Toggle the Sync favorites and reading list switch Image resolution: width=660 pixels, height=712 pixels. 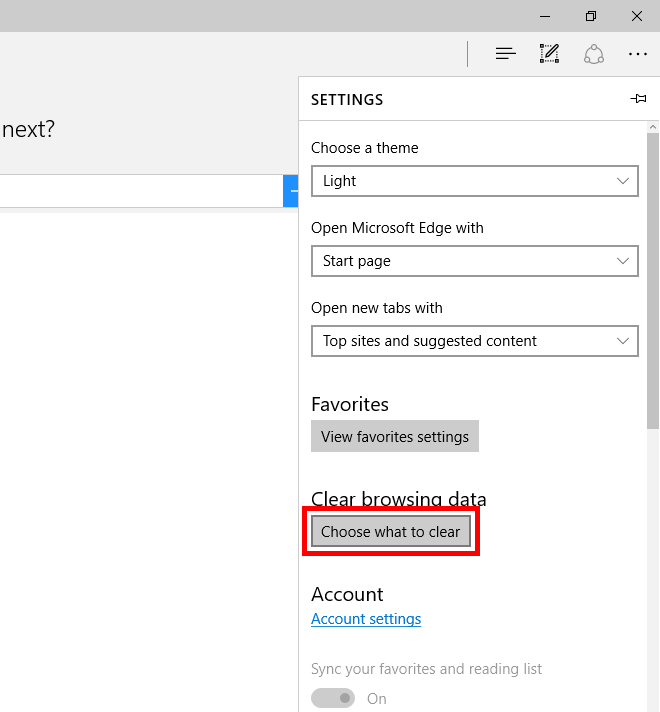tap(333, 698)
